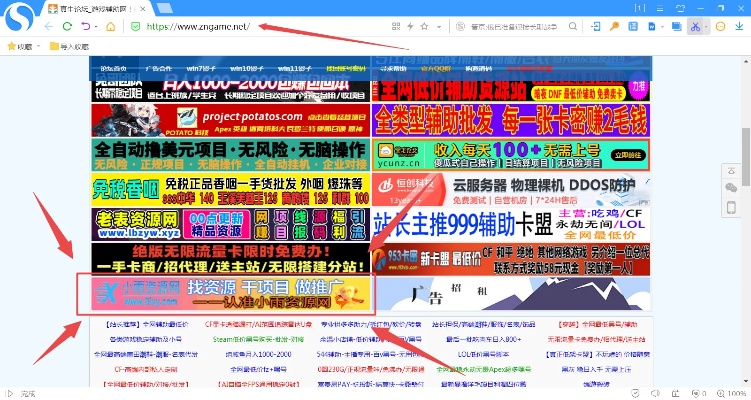
Task: Open the dropdown beside the purple restore arrow
Action: click(x=96, y=27)
